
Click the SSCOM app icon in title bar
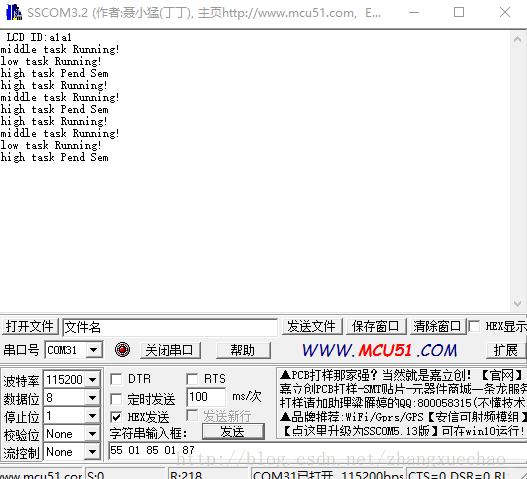point(14,12)
